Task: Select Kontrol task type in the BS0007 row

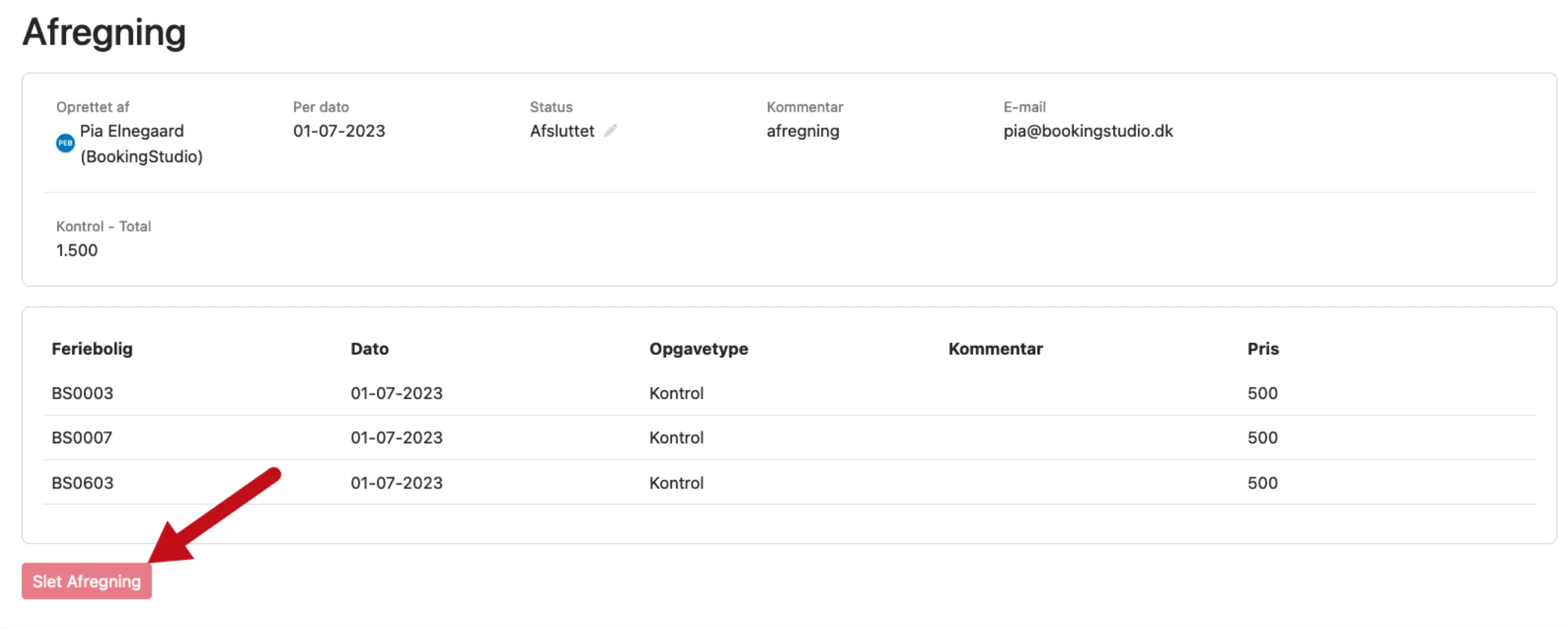Action: tap(676, 437)
